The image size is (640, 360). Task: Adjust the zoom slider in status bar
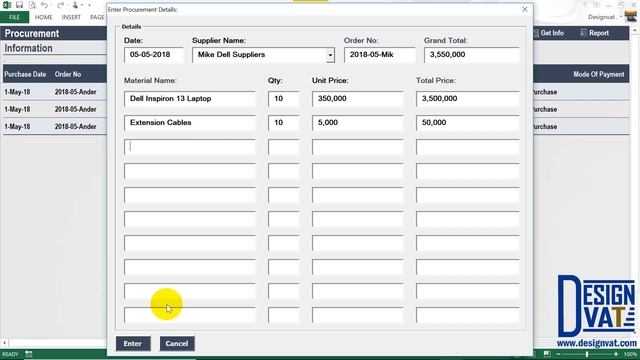click(587, 354)
